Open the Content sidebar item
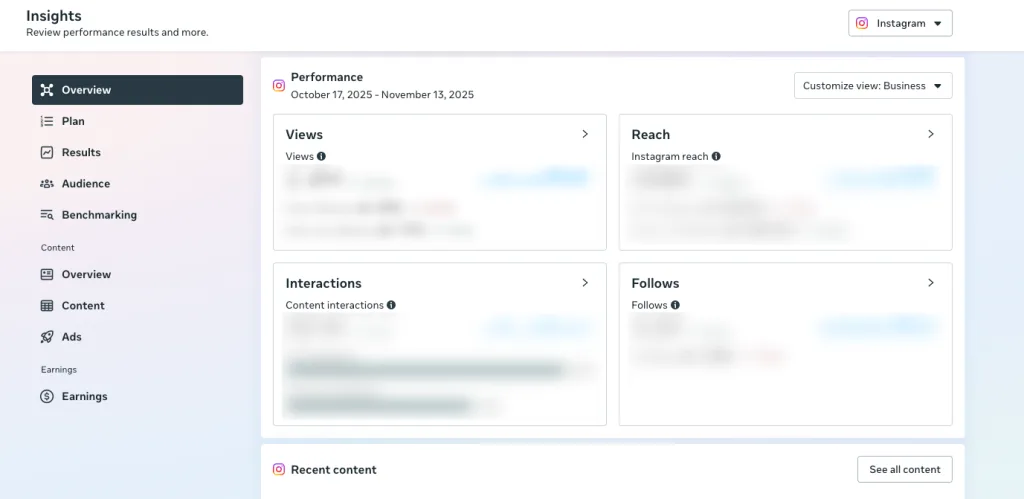The image size is (1024, 499). coord(83,306)
